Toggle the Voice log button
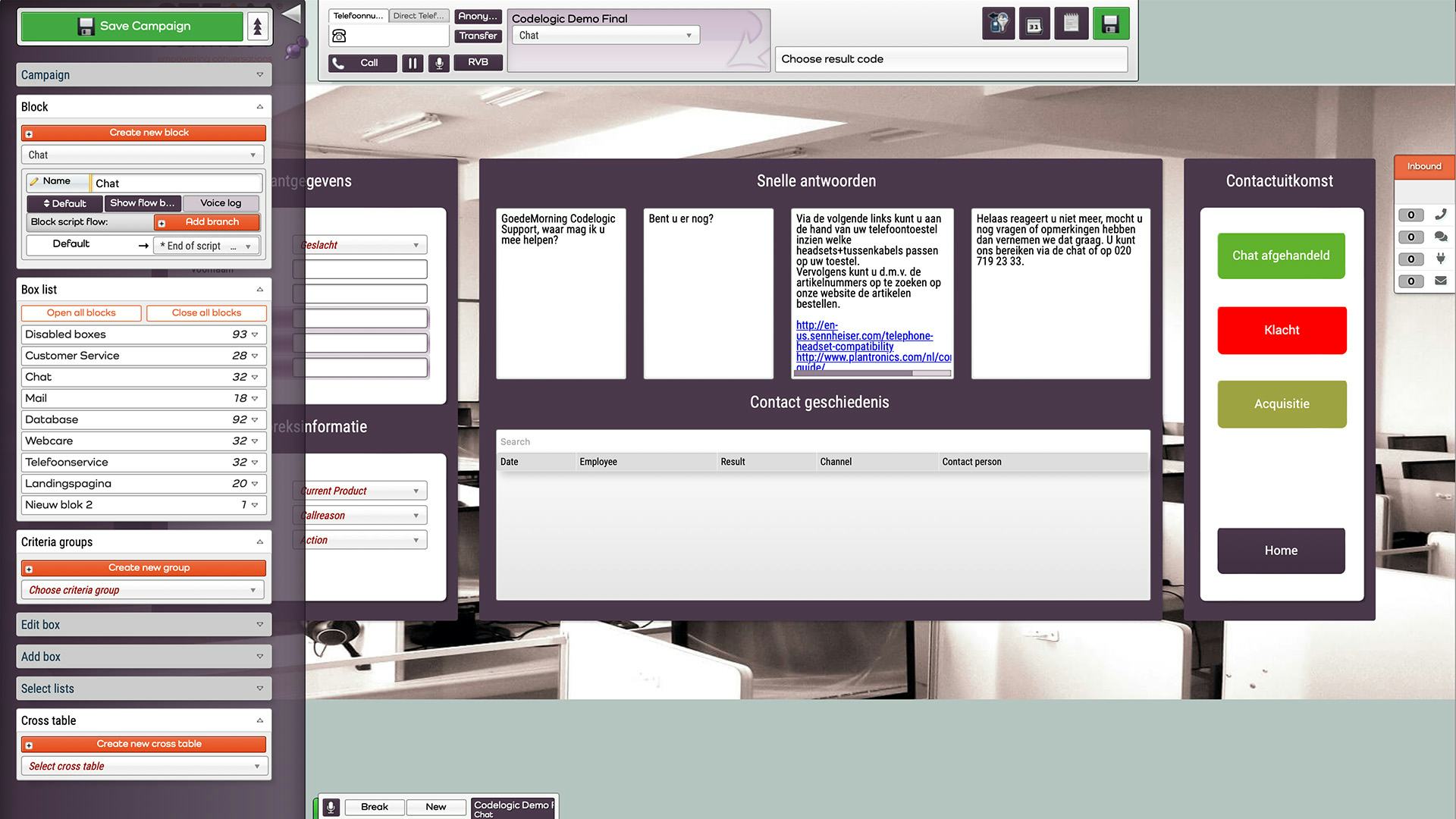Viewport: 1456px width, 819px height. tap(221, 203)
